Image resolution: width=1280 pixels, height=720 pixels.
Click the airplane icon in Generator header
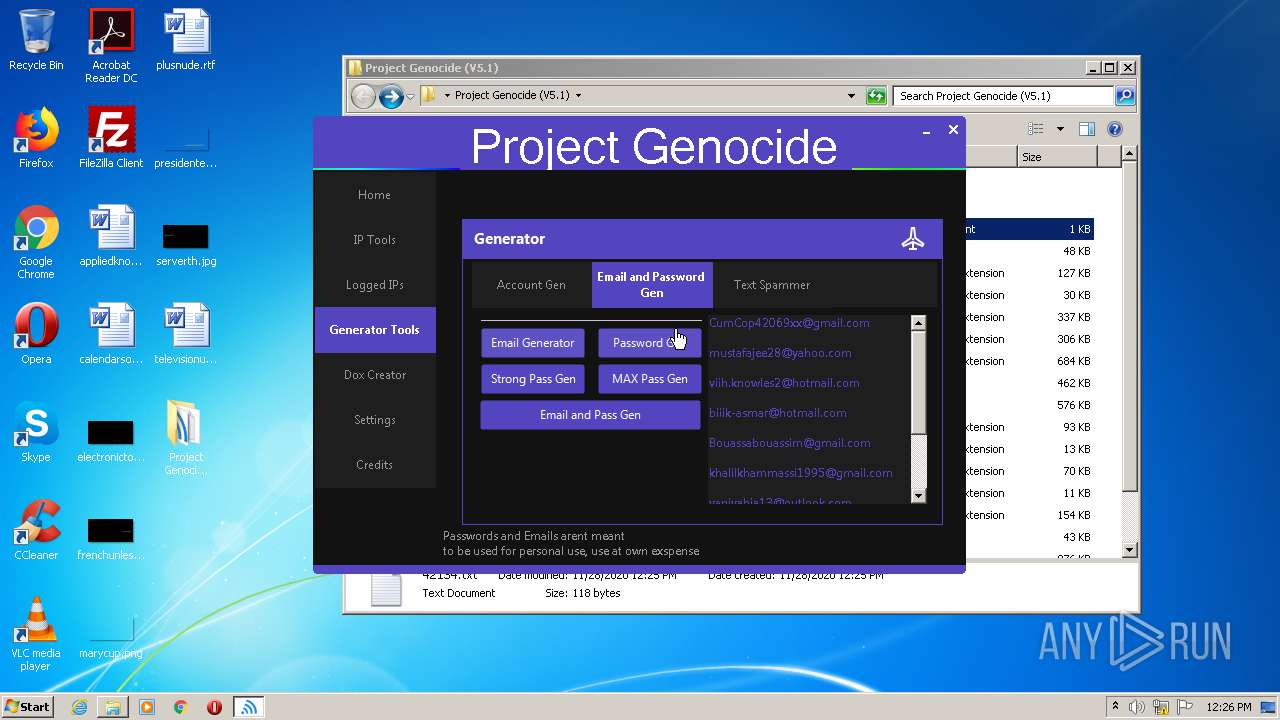pos(913,239)
